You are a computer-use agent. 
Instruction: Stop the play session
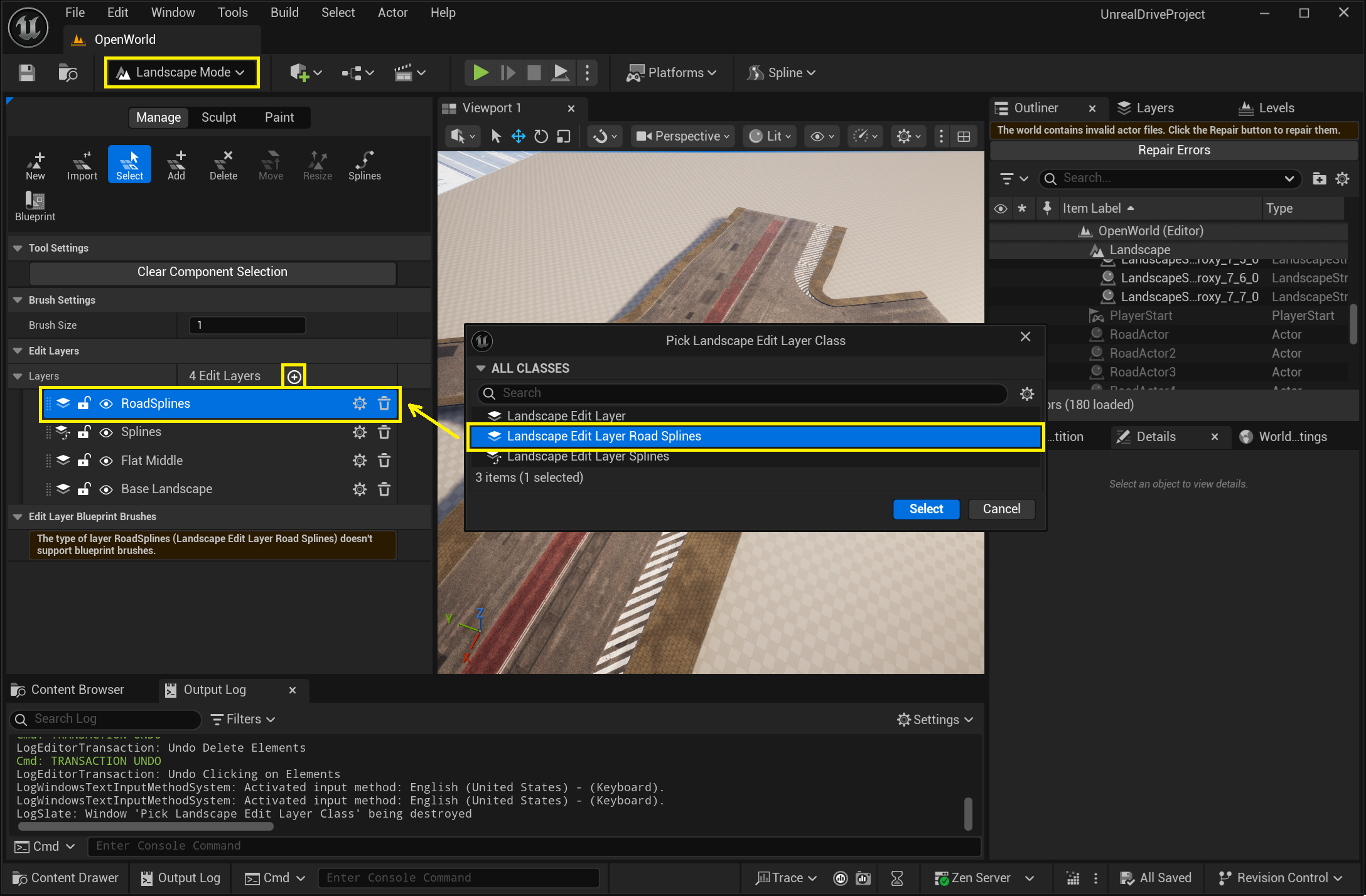[534, 73]
